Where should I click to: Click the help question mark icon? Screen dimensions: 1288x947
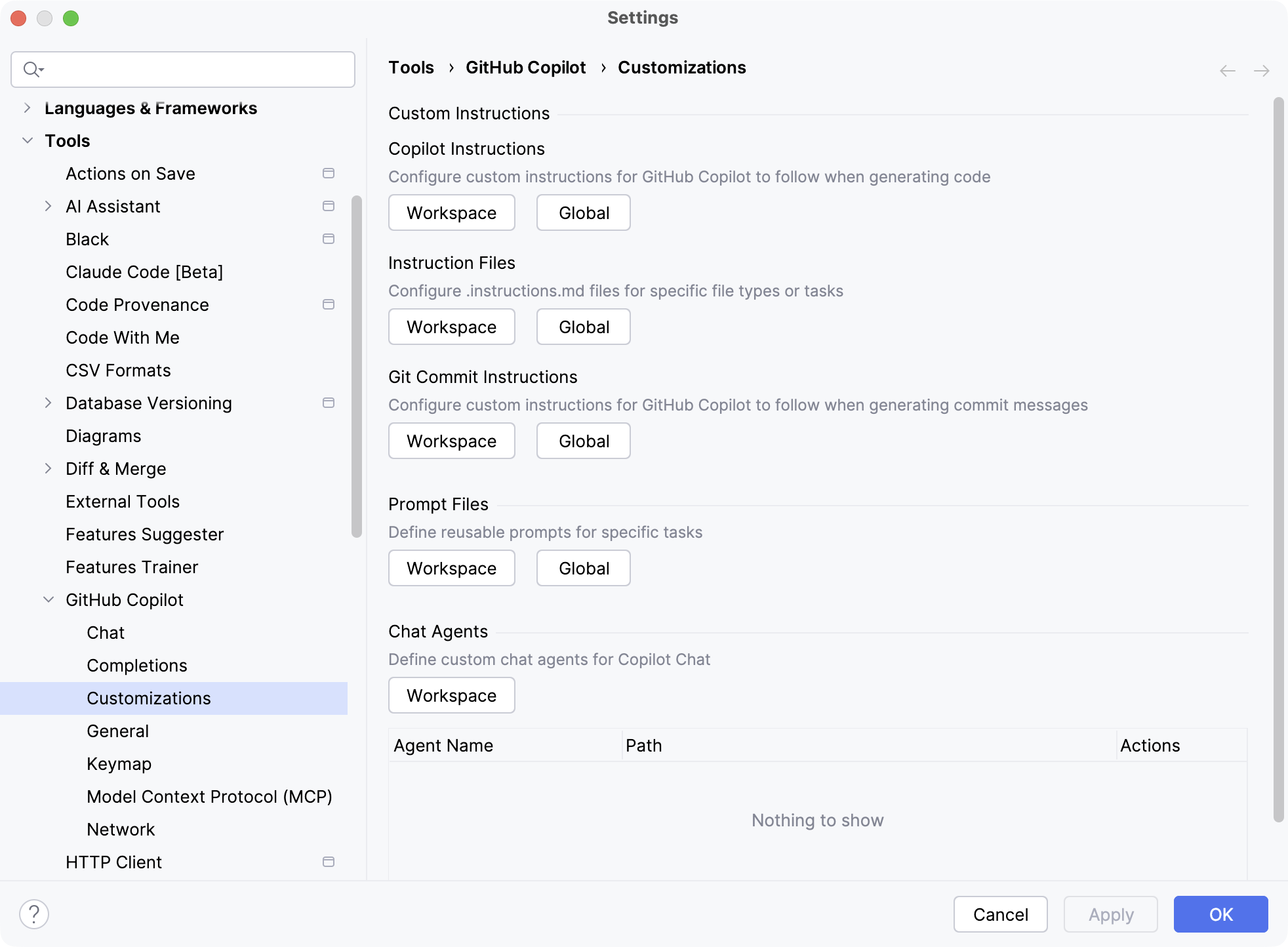pos(34,914)
